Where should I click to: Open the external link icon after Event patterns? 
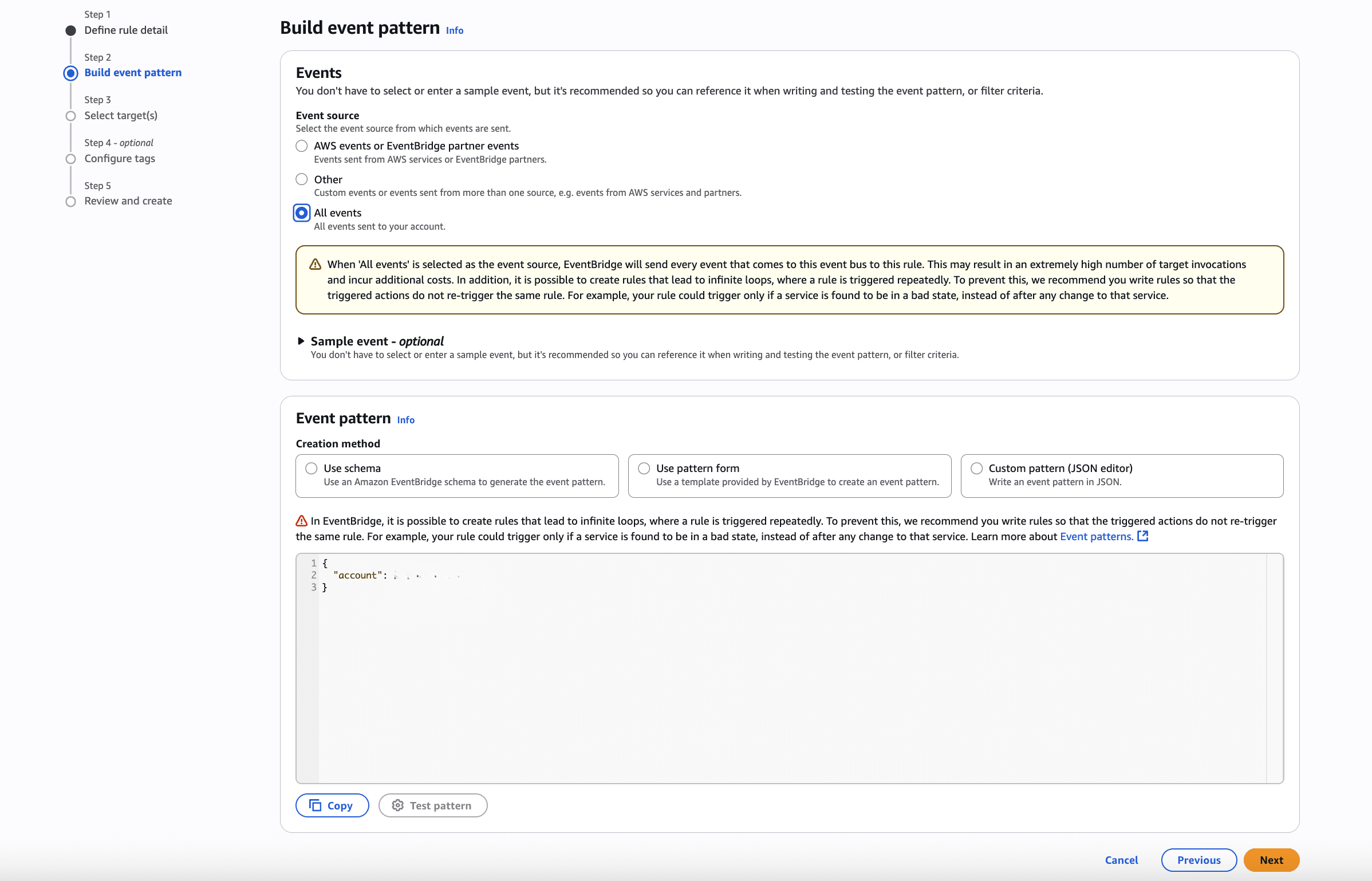coord(1143,536)
